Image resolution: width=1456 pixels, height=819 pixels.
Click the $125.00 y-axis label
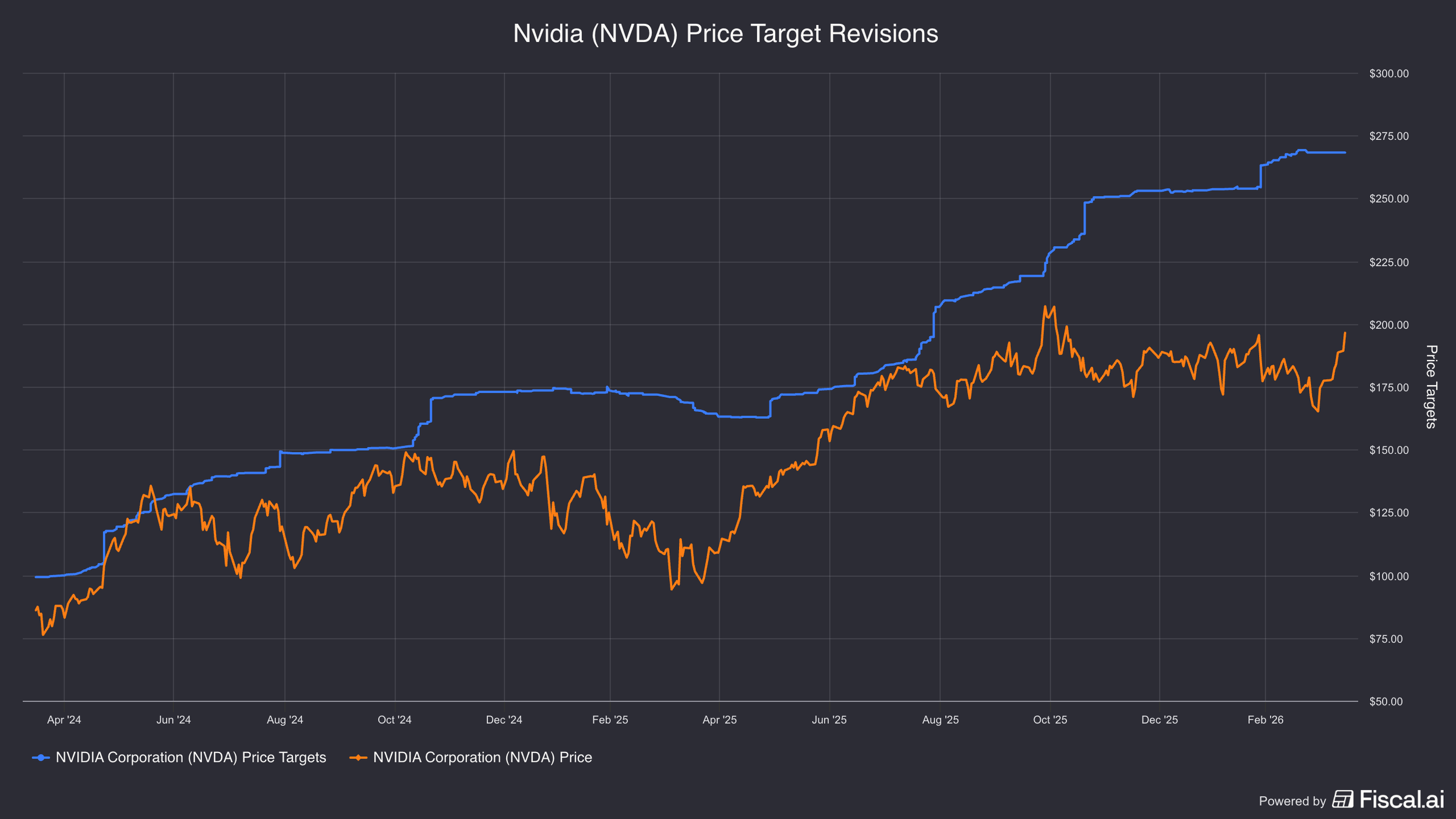(1389, 513)
